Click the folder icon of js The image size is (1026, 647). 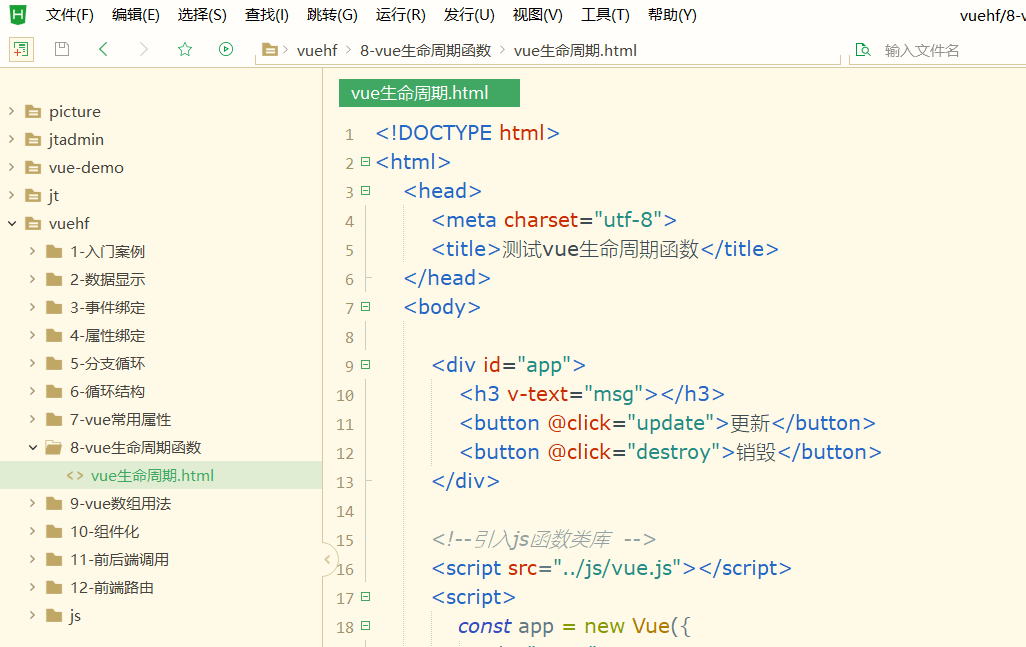click(x=54, y=616)
